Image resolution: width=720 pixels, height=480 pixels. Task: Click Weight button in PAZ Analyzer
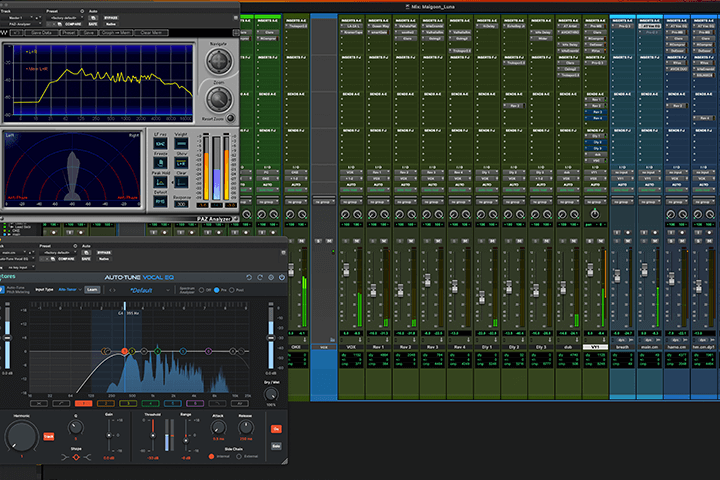pyautogui.click(x=181, y=144)
